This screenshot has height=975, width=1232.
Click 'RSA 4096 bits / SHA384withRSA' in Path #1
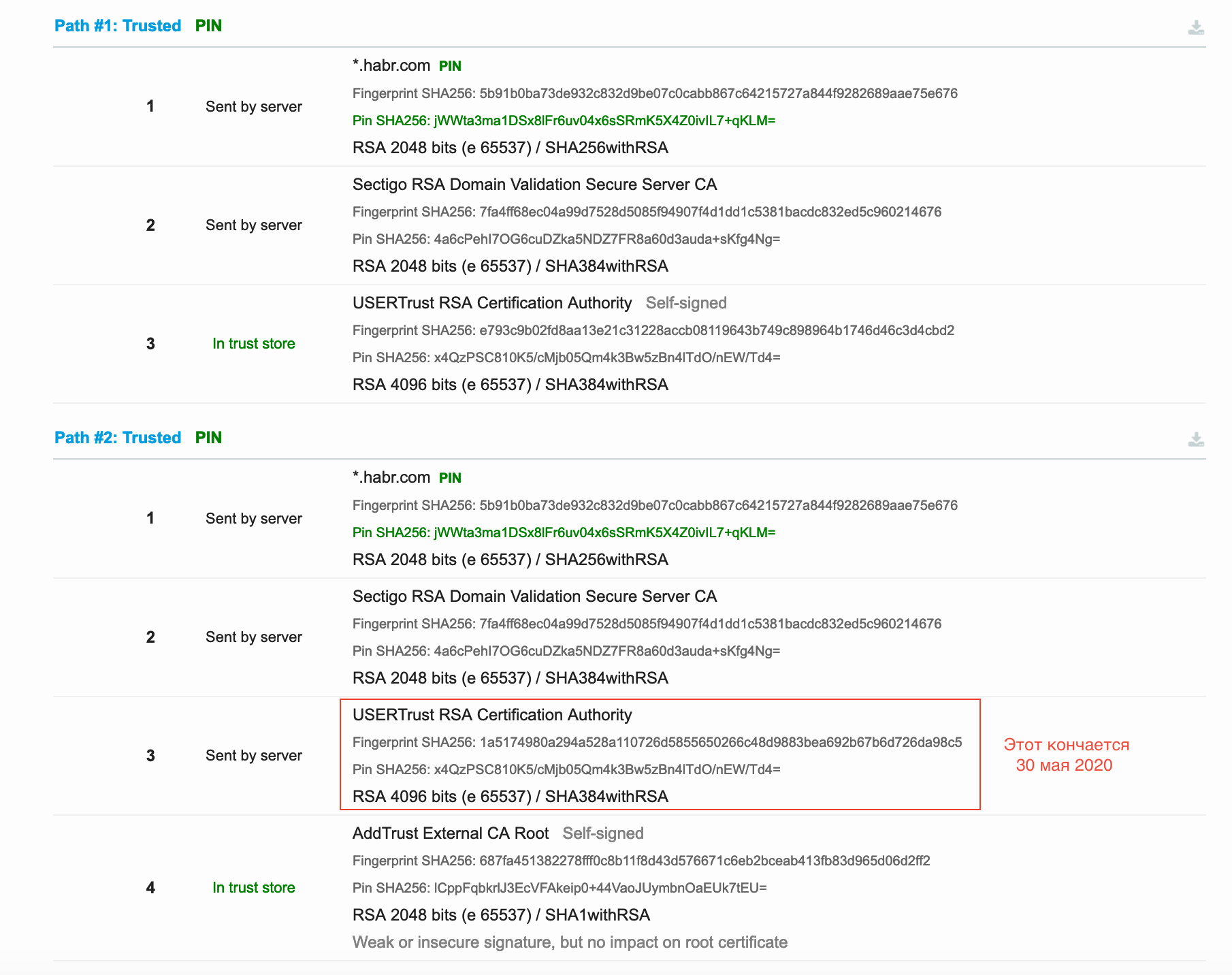pos(510,385)
